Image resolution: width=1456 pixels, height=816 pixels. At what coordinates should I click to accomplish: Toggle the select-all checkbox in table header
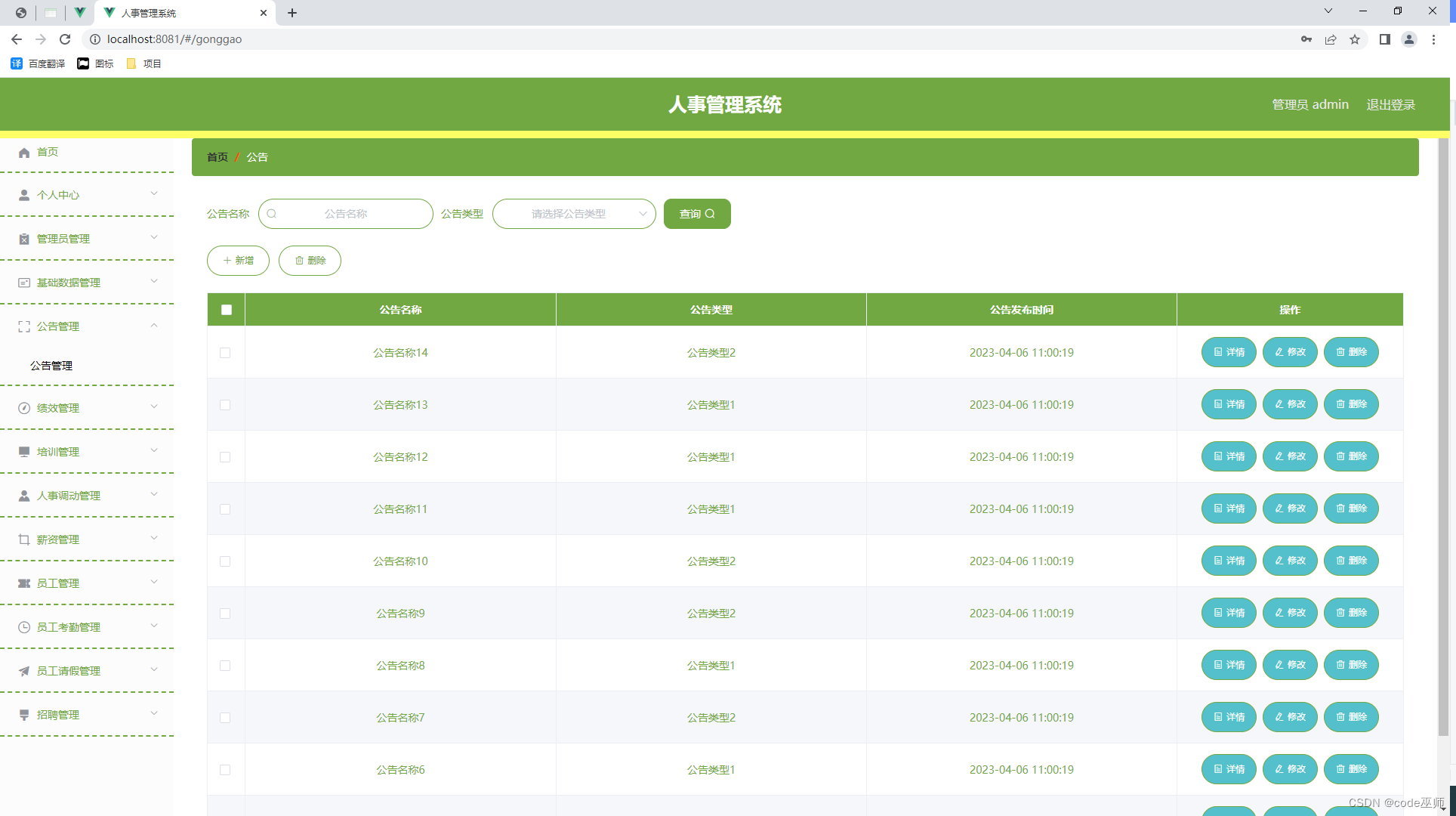[x=227, y=310]
